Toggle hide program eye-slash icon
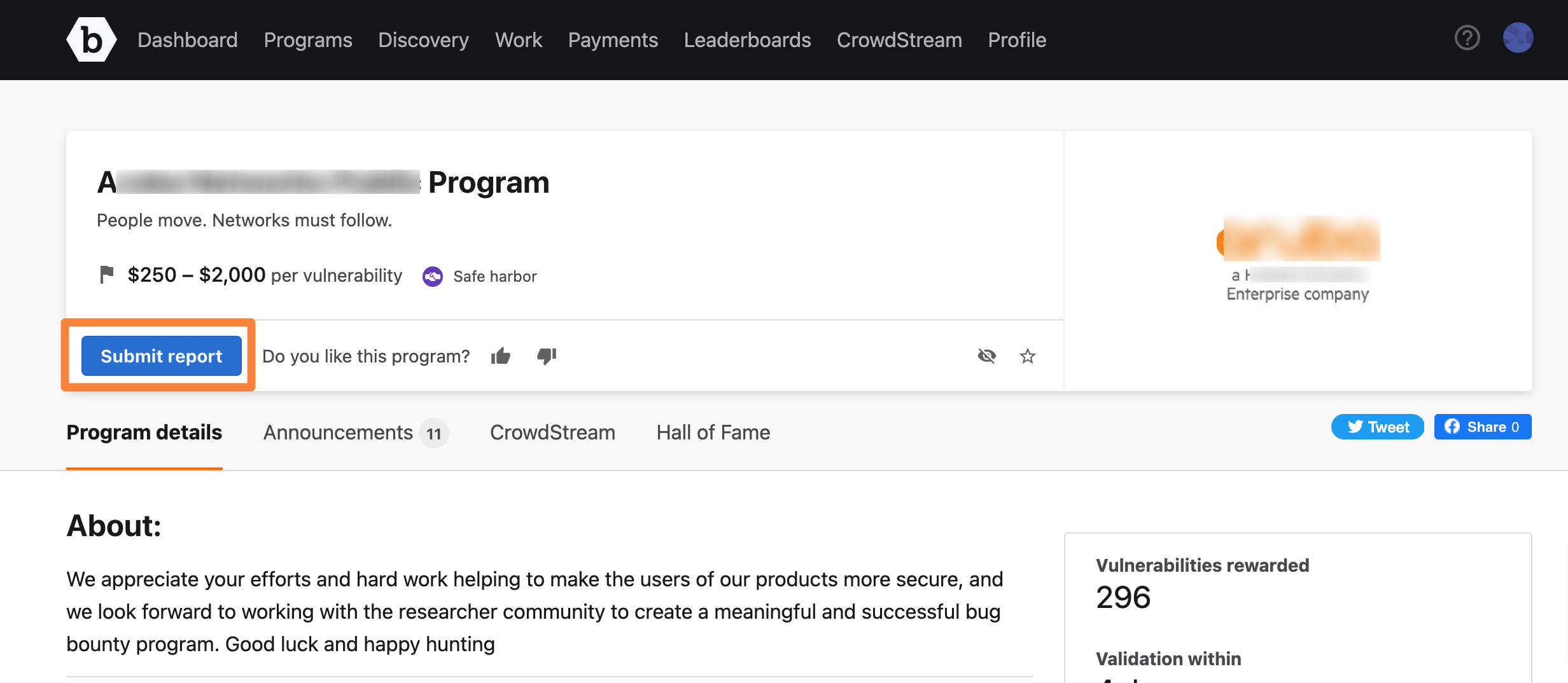The image size is (1568, 683). click(986, 355)
